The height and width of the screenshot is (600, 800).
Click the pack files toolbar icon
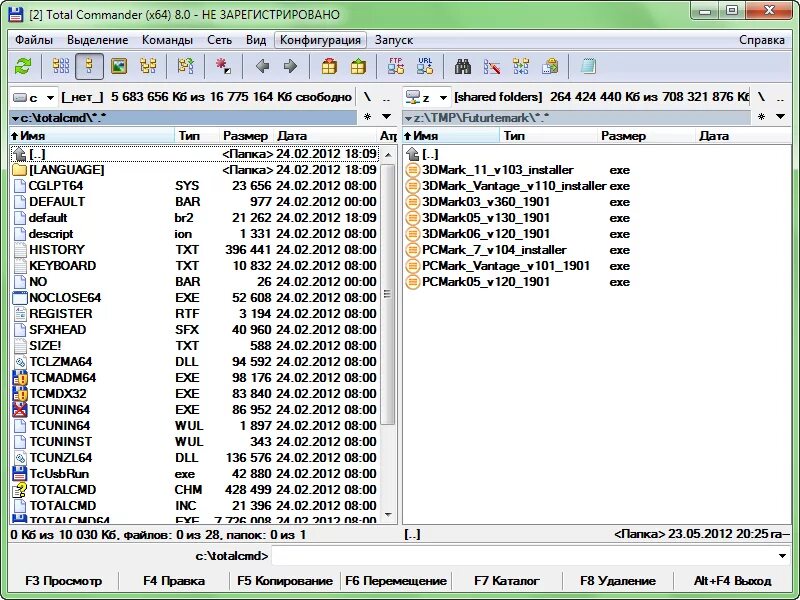(329, 66)
